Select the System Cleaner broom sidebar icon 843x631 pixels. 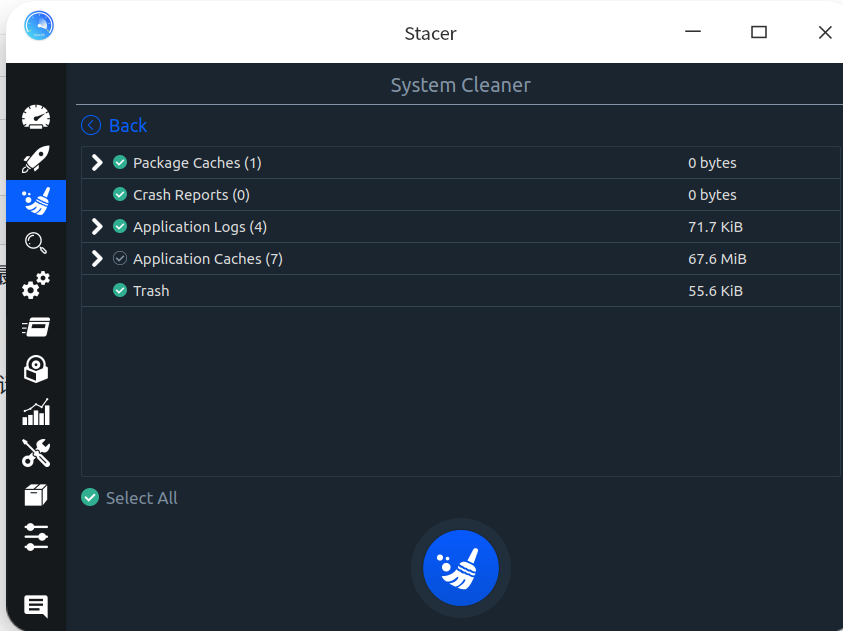[36, 201]
